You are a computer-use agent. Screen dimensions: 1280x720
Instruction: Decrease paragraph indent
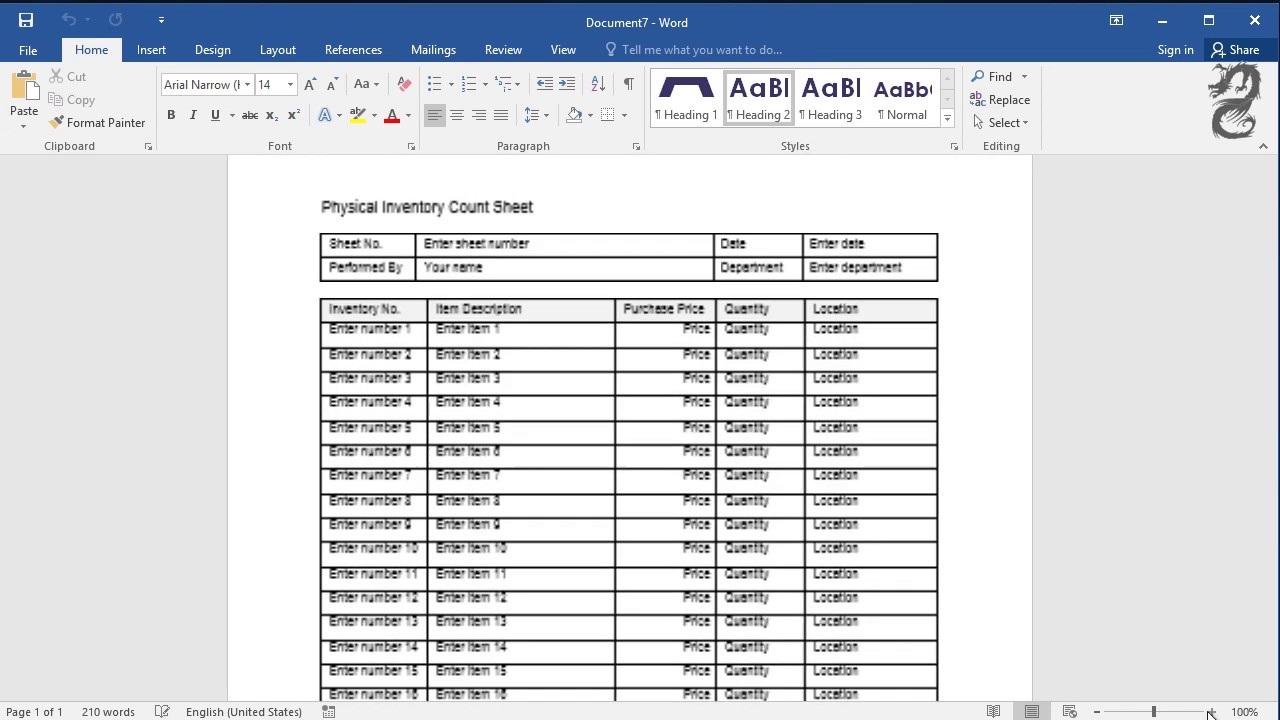pos(544,85)
